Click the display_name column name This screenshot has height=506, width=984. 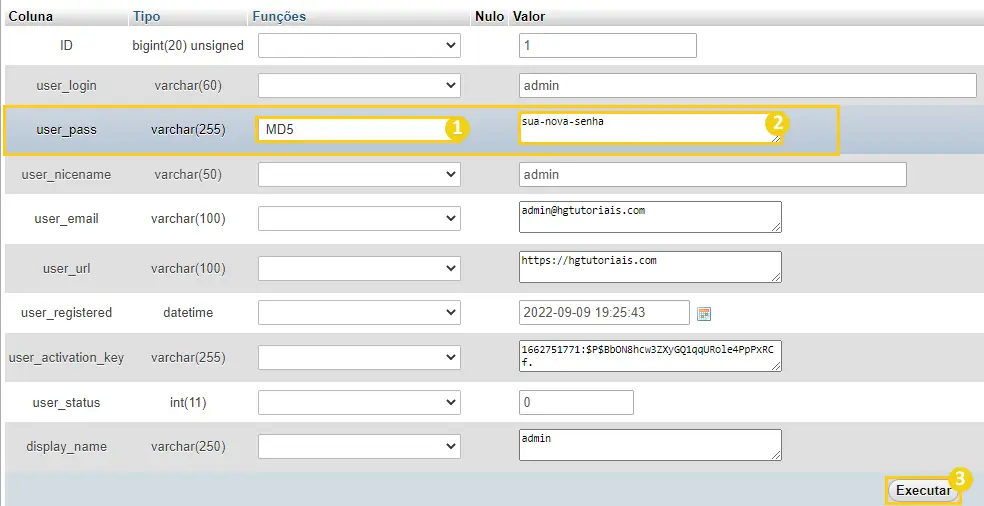[x=67, y=446]
